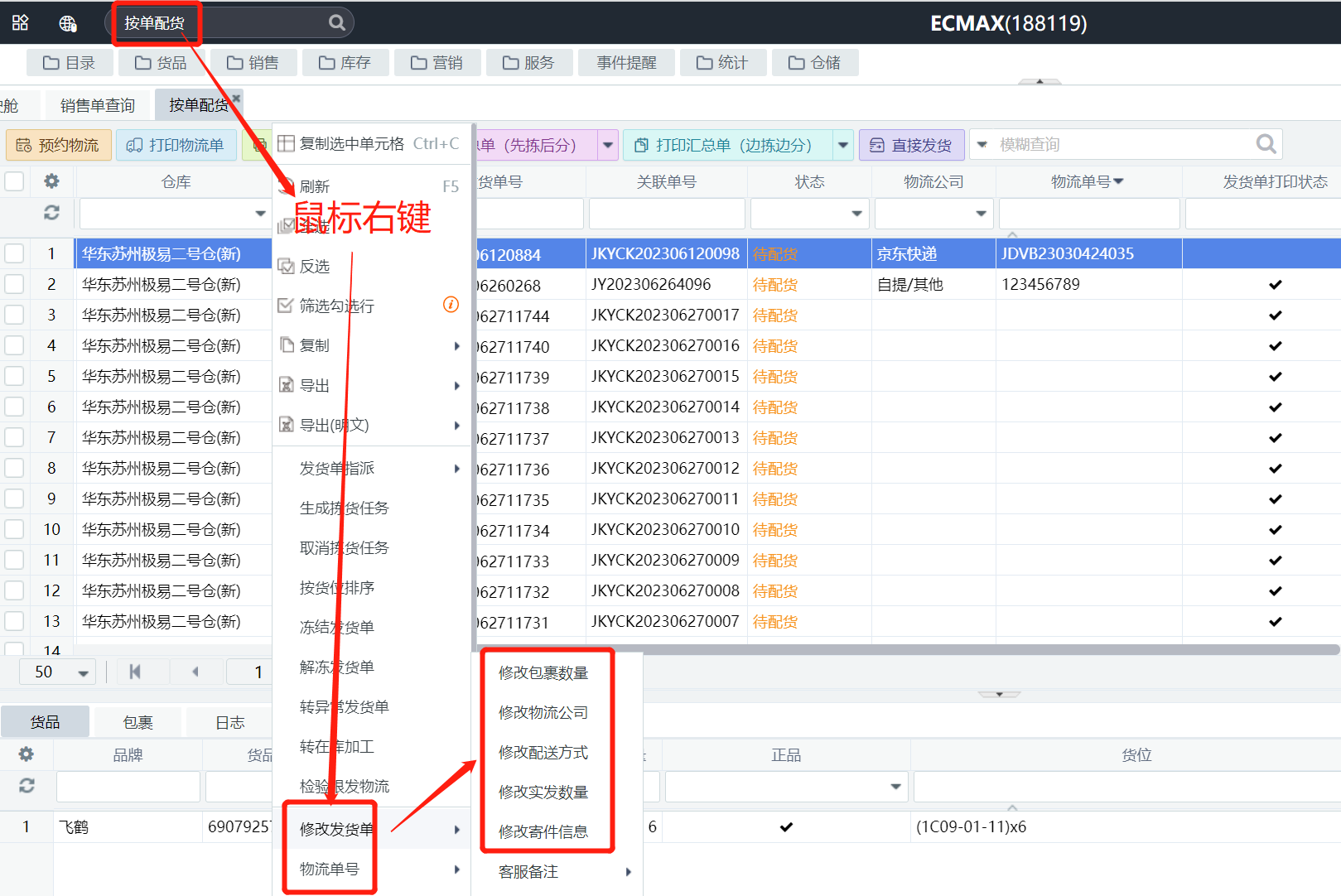Open the 营销 folder menu

pos(437,62)
